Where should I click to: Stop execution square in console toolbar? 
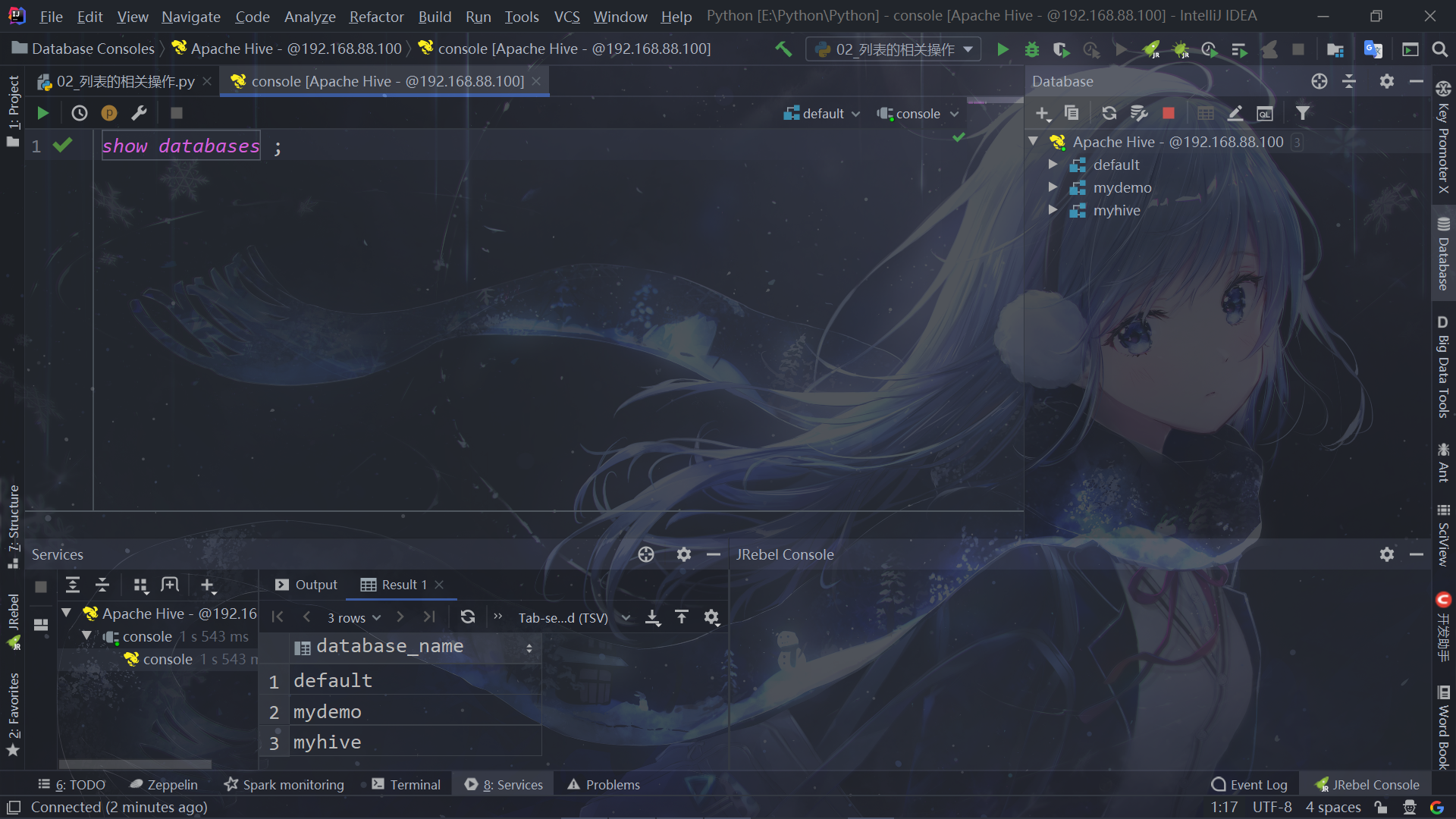[x=176, y=113]
